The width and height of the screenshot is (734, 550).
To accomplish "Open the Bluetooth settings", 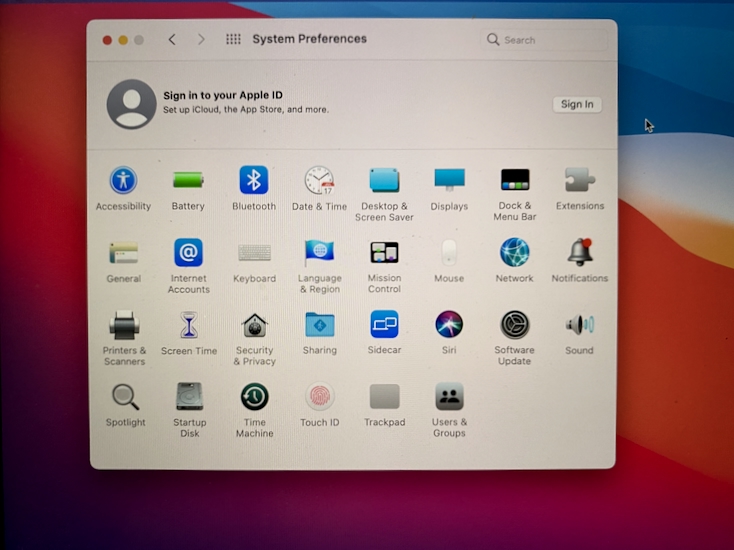I will 254,180.
